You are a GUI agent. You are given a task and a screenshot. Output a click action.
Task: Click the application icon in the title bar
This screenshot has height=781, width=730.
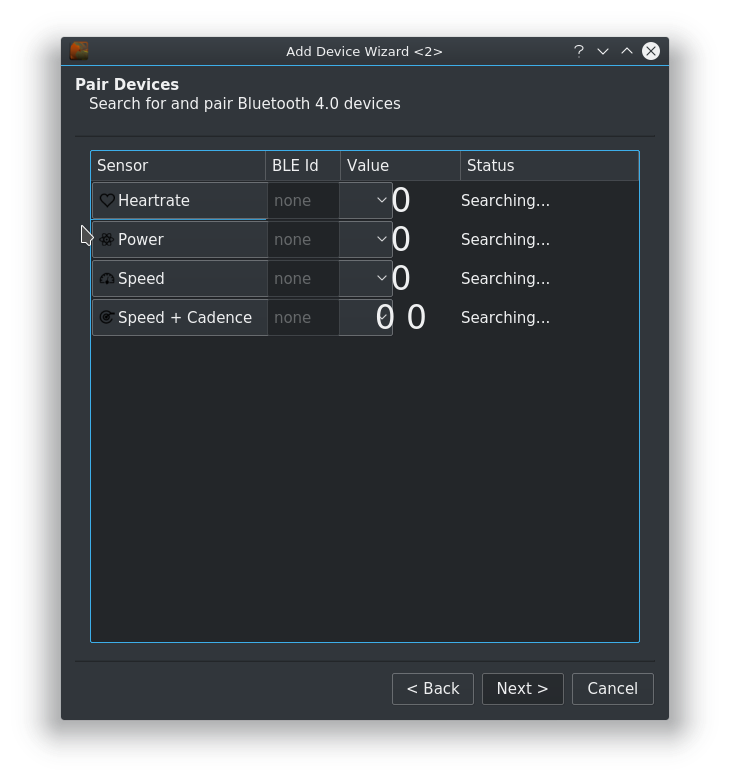[x=79, y=51]
